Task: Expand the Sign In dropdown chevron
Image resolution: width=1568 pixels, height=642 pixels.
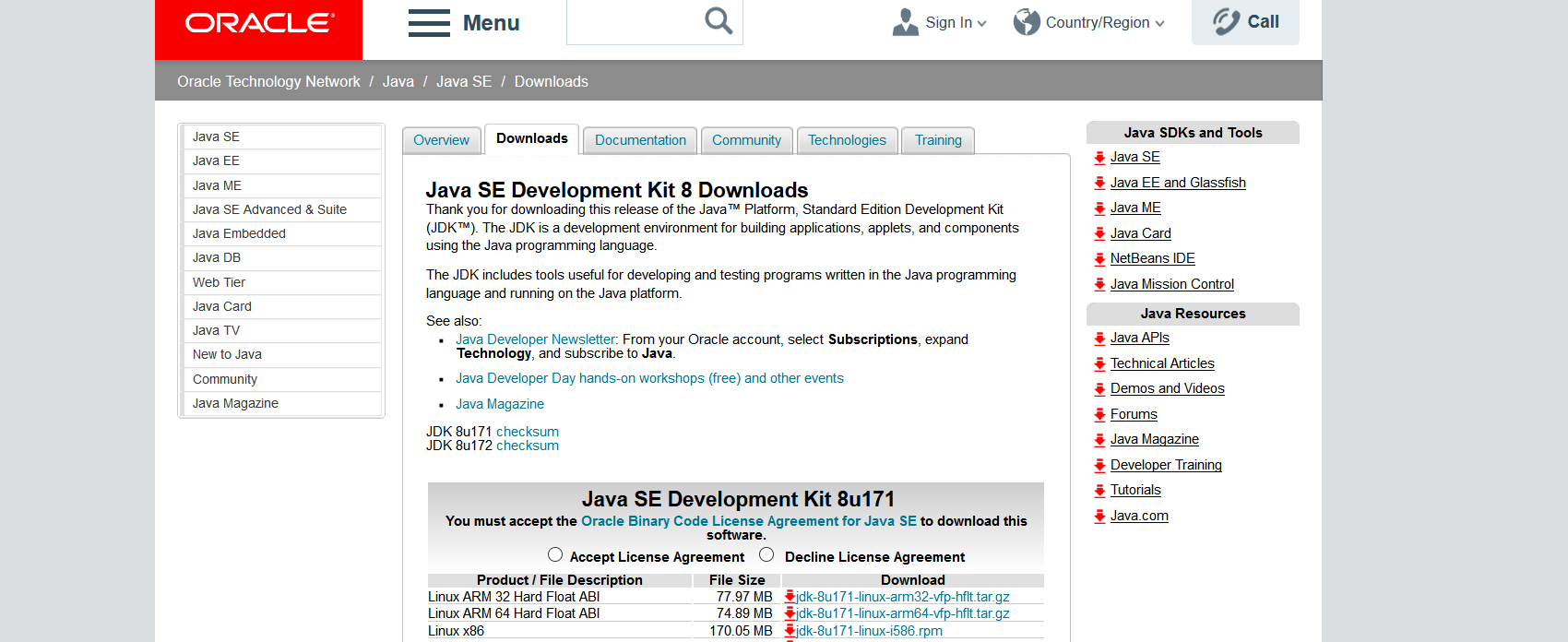Action: coord(981,24)
